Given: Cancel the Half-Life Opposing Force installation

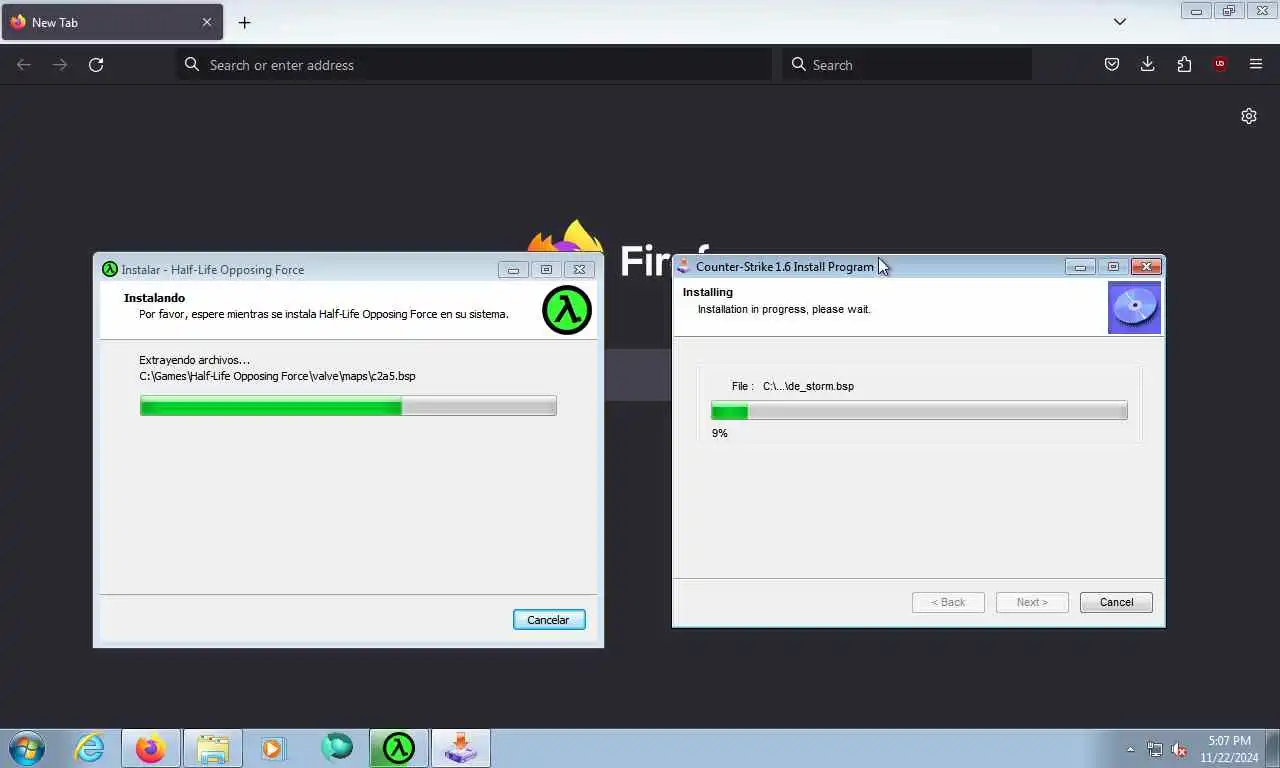Looking at the screenshot, I should [549, 620].
